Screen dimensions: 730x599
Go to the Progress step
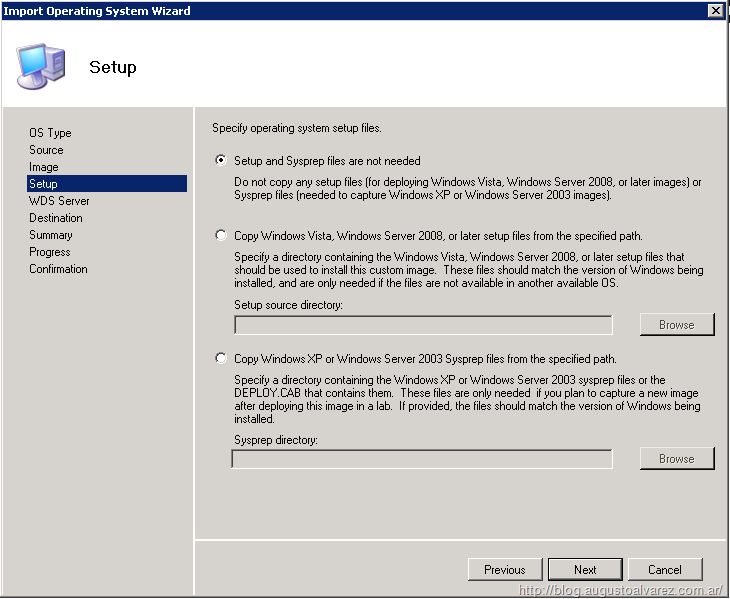click(50, 252)
